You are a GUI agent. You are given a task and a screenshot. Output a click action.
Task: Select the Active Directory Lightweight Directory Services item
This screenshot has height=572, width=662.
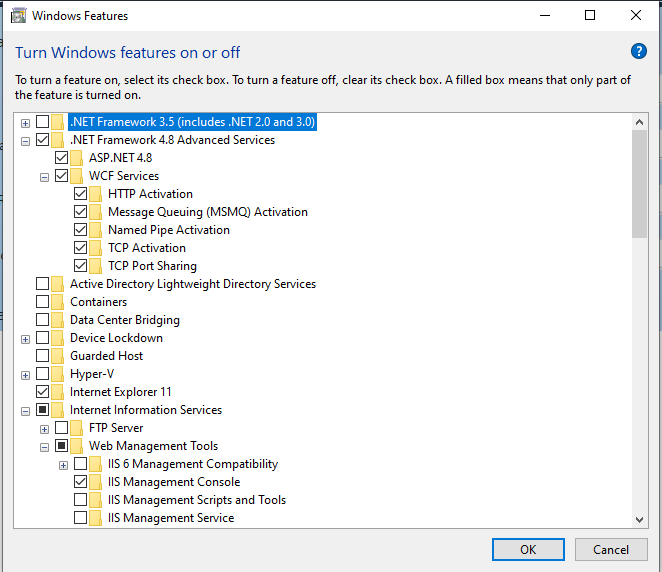coord(192,284)
